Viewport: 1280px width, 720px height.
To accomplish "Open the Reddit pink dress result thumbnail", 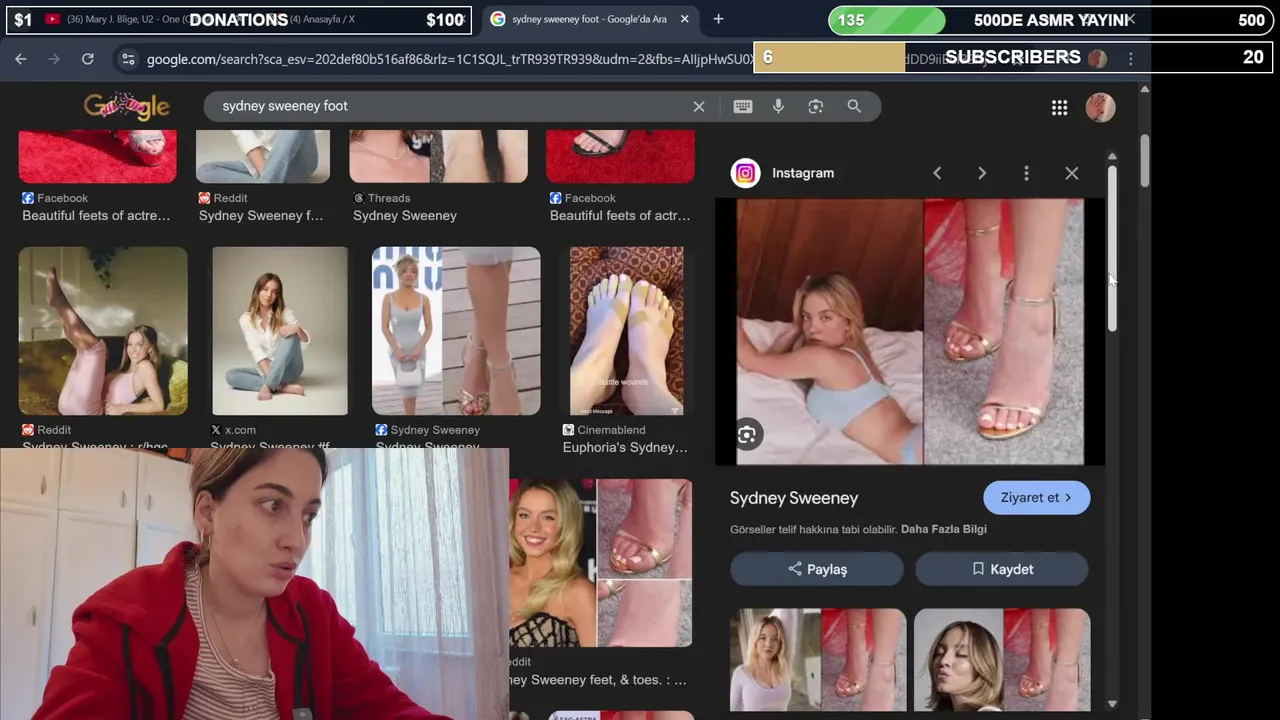I will pos(103,331).
